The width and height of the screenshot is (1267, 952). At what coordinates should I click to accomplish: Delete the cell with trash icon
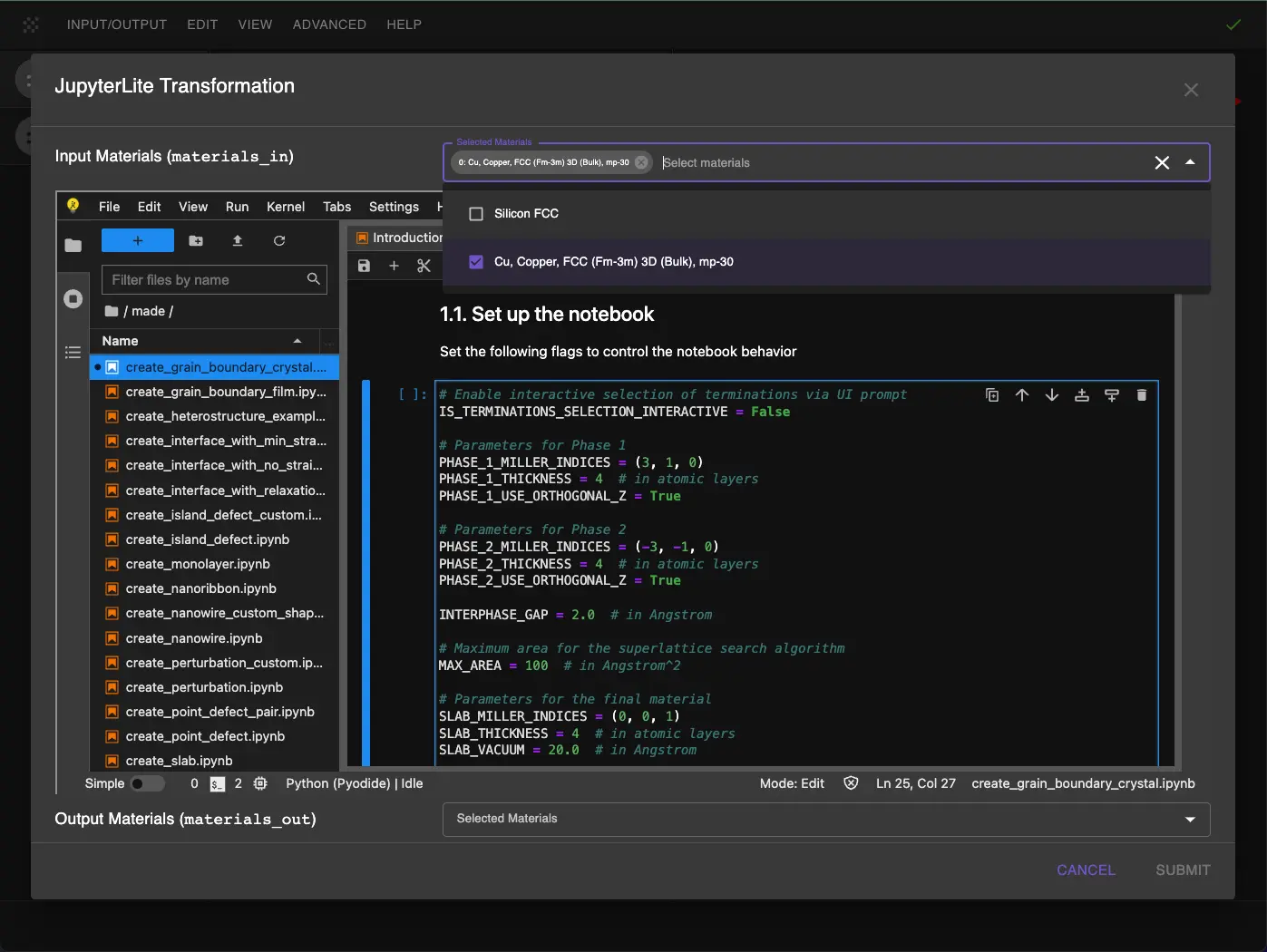(1142, 395)
